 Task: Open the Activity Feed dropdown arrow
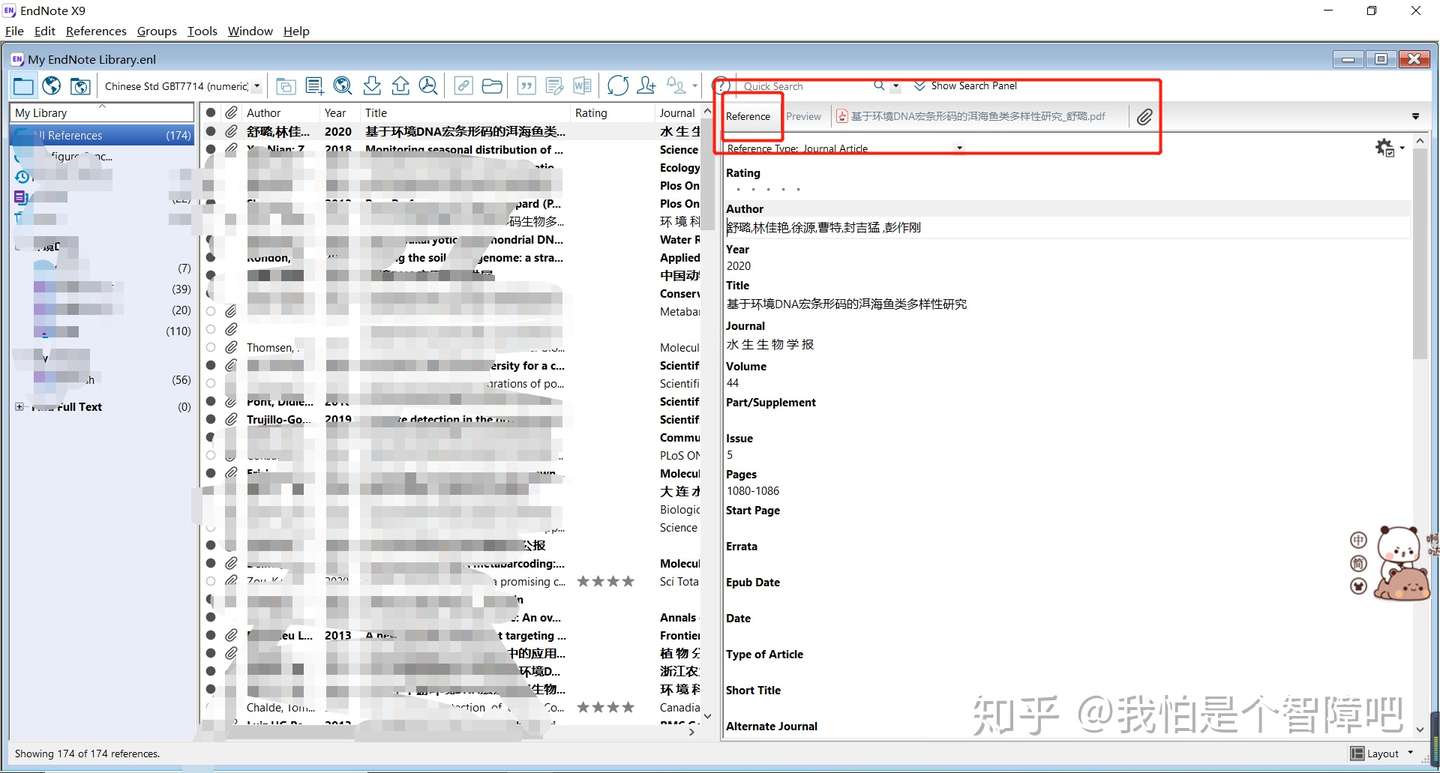pos(694,86)
